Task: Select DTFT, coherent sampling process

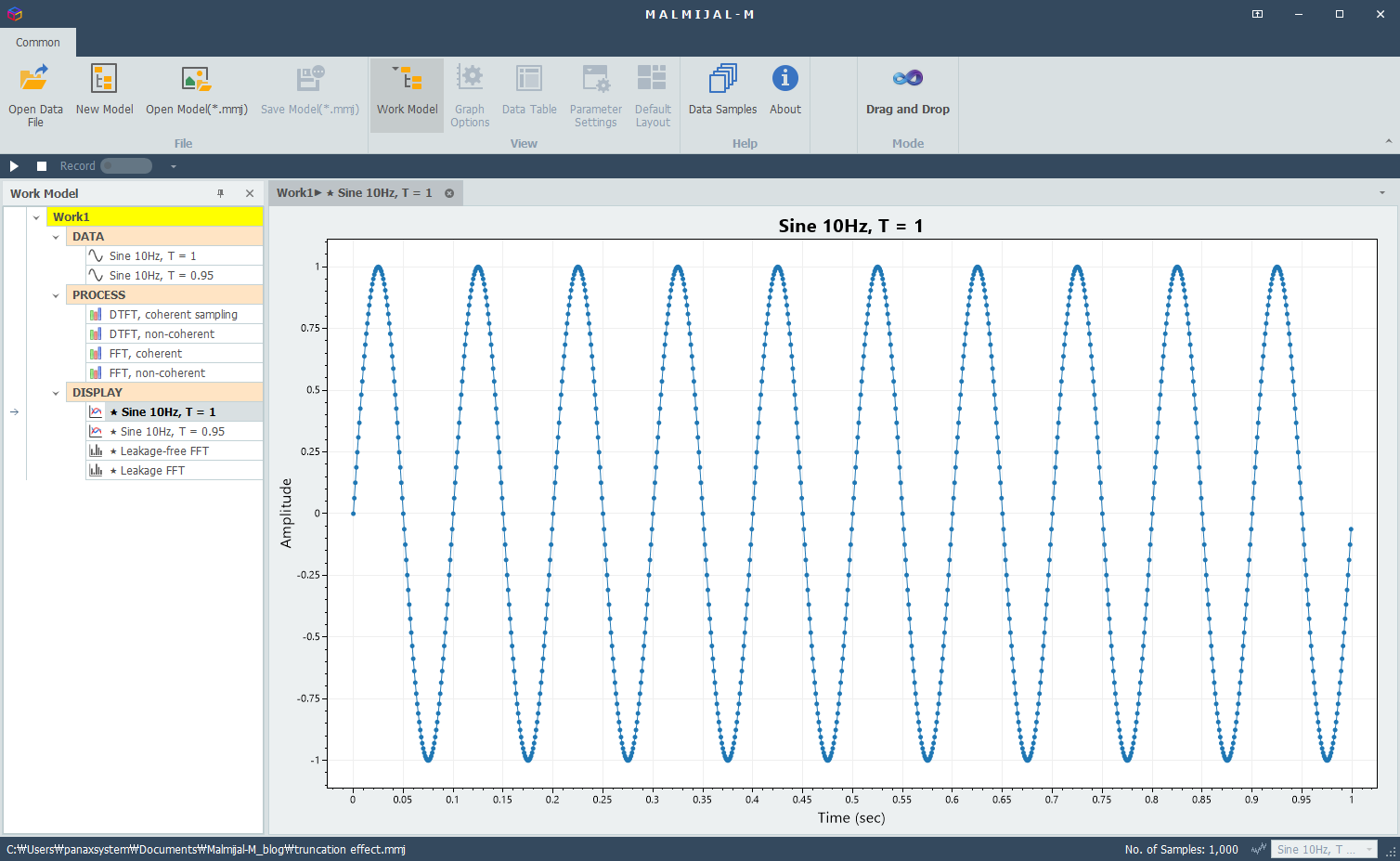Action: [175, 315]
